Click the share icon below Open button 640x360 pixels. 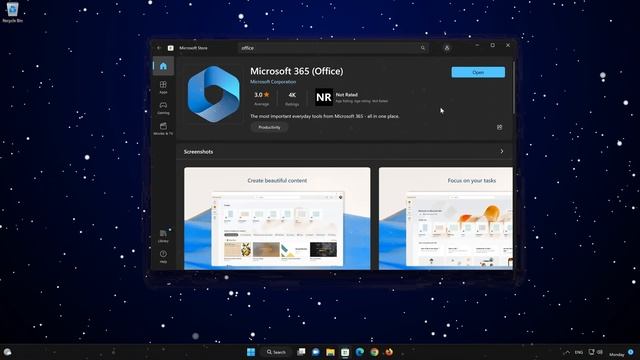(x=500, y=127)
